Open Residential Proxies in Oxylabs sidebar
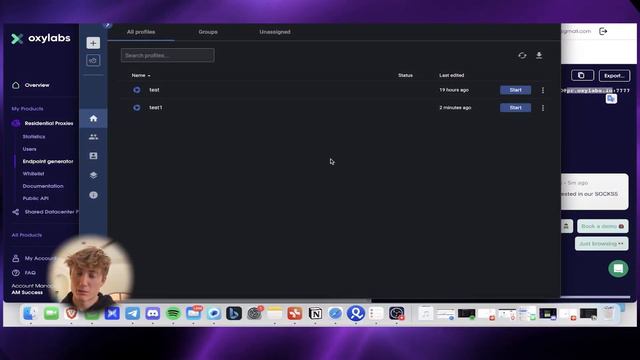 [x=49, y=123]
